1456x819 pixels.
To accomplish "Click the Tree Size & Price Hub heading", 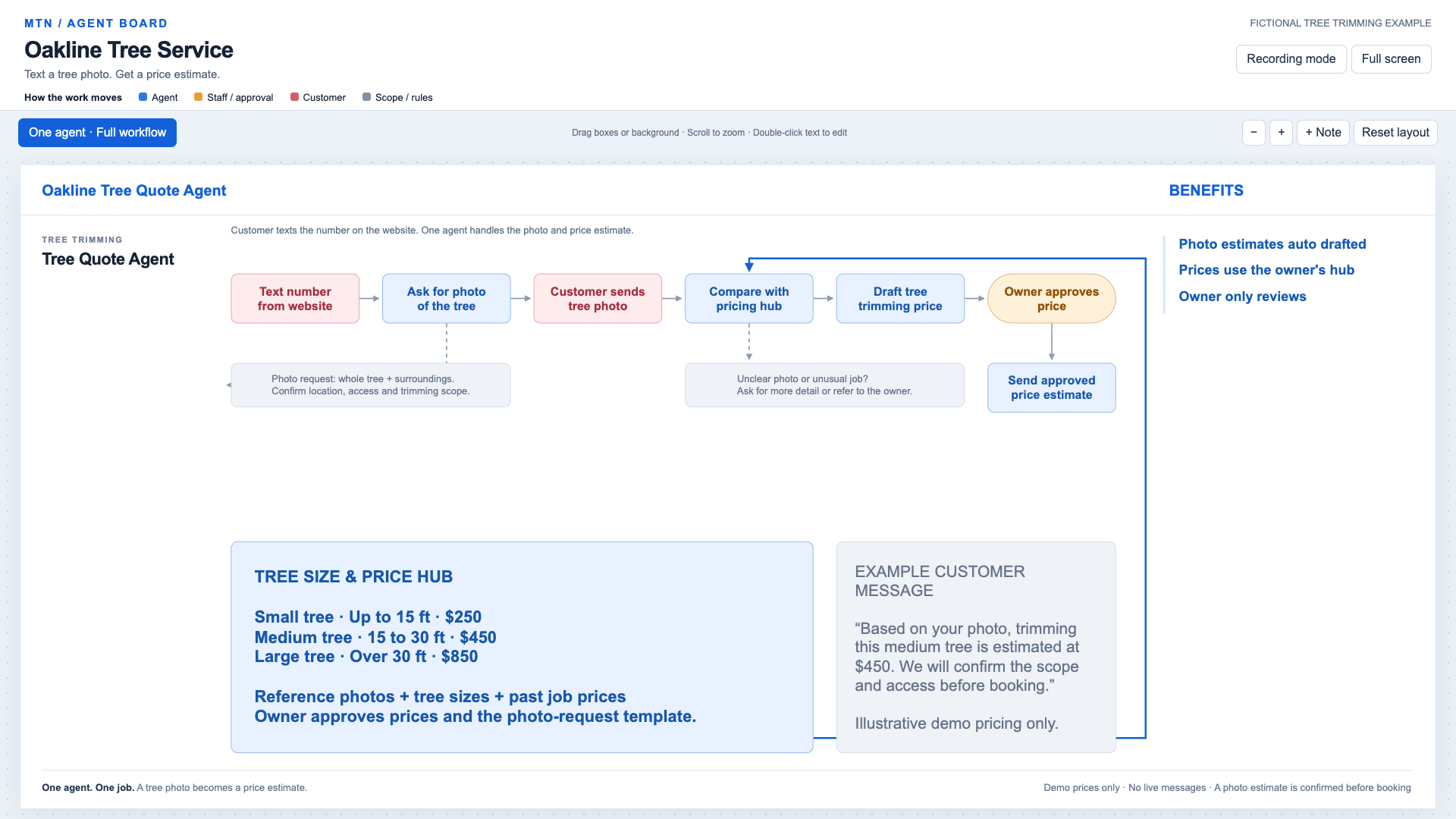I will click(353, 577).
